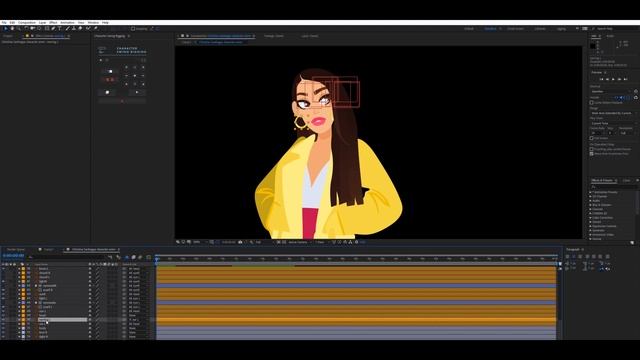Switch to the Project panel tab
Image resolution: width=640 pixels, height=360 pixels.
pyautogui.click(x=8, y=36)
